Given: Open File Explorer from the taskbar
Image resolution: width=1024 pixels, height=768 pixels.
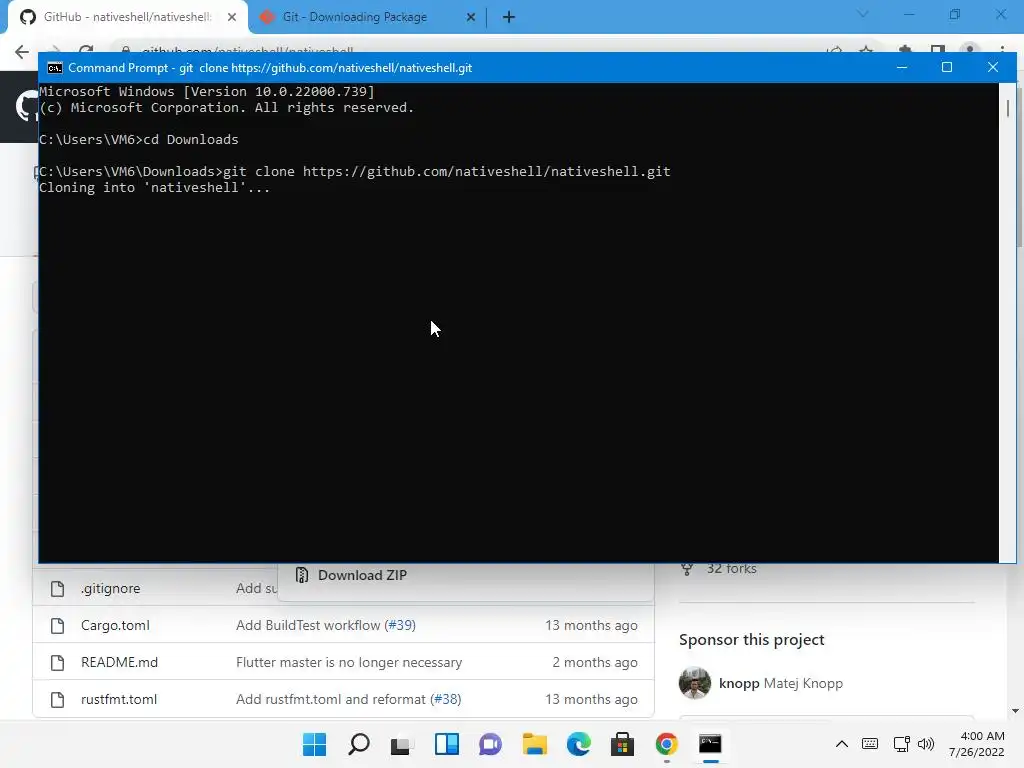Looking at the screenshot, I should [x=534, y=744].
